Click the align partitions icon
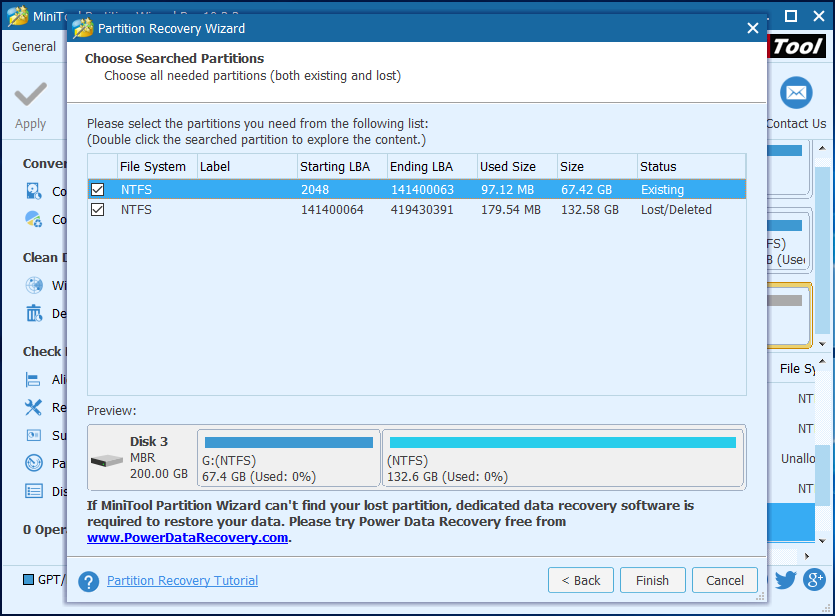Screen dimensions: 835x616 [34, 380]
